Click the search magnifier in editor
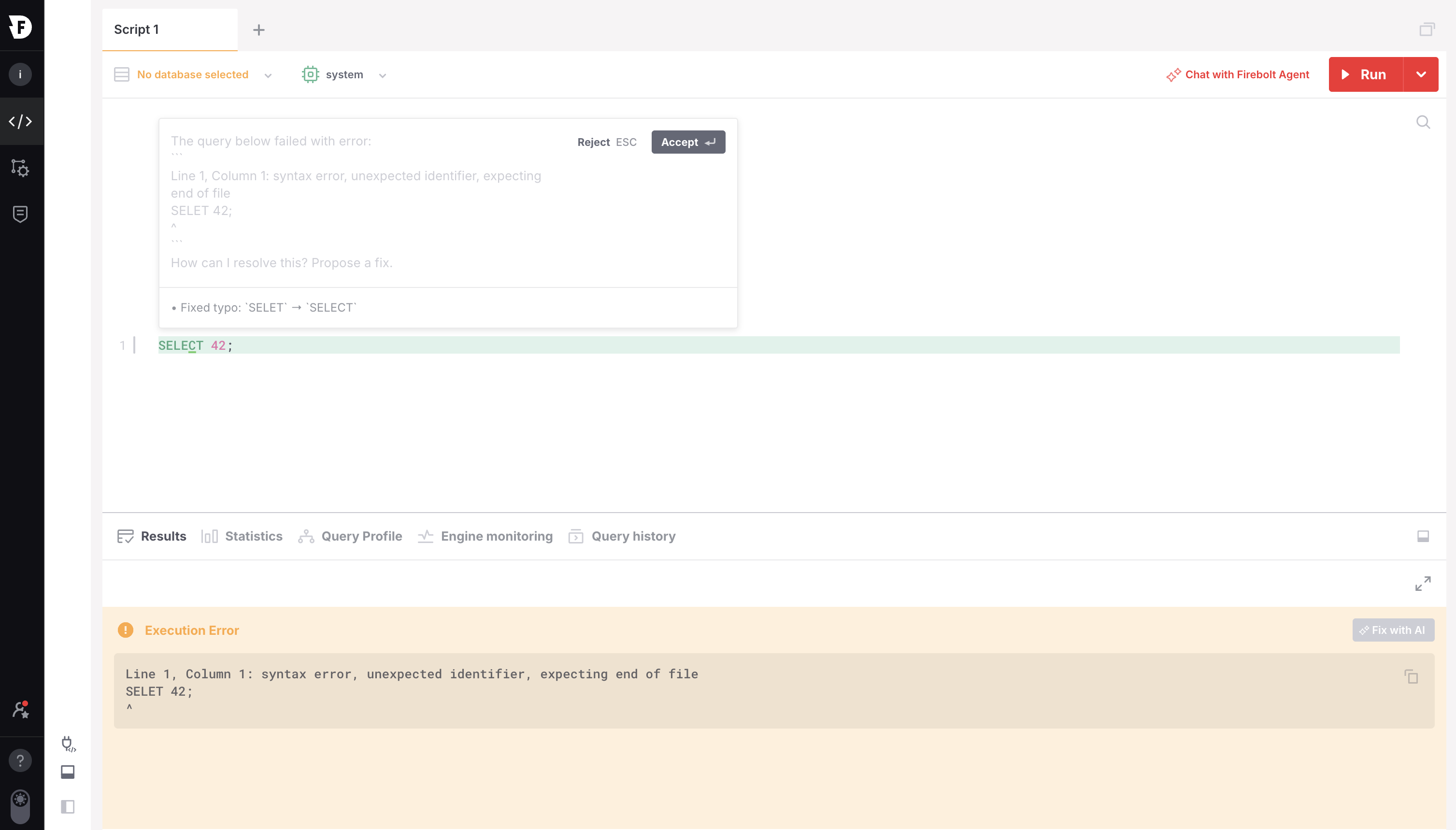Image resolution: width=1456 pixels, height=830 pixels. tap(1423, 122)
